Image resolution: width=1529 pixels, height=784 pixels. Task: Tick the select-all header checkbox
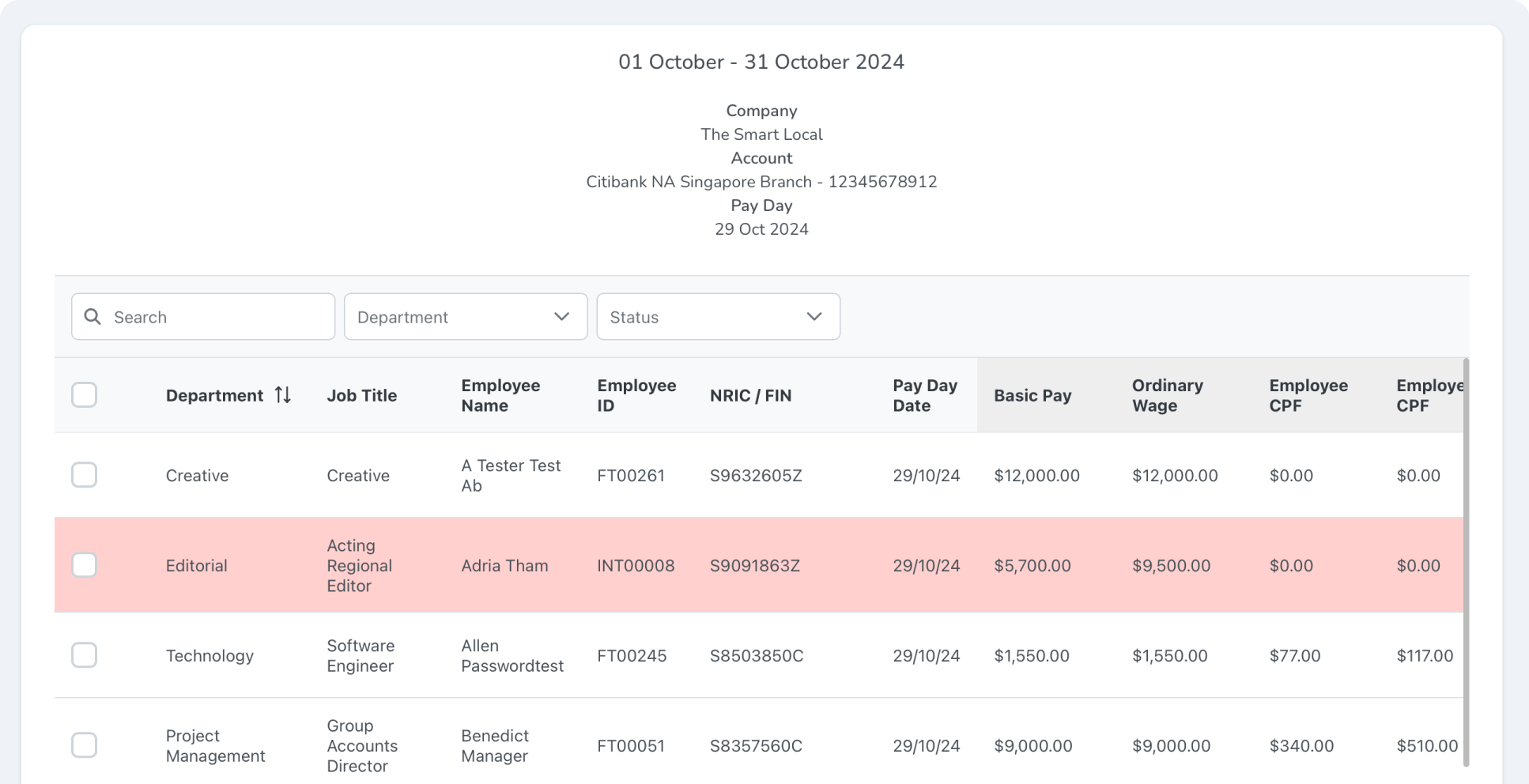coord(84,394)
